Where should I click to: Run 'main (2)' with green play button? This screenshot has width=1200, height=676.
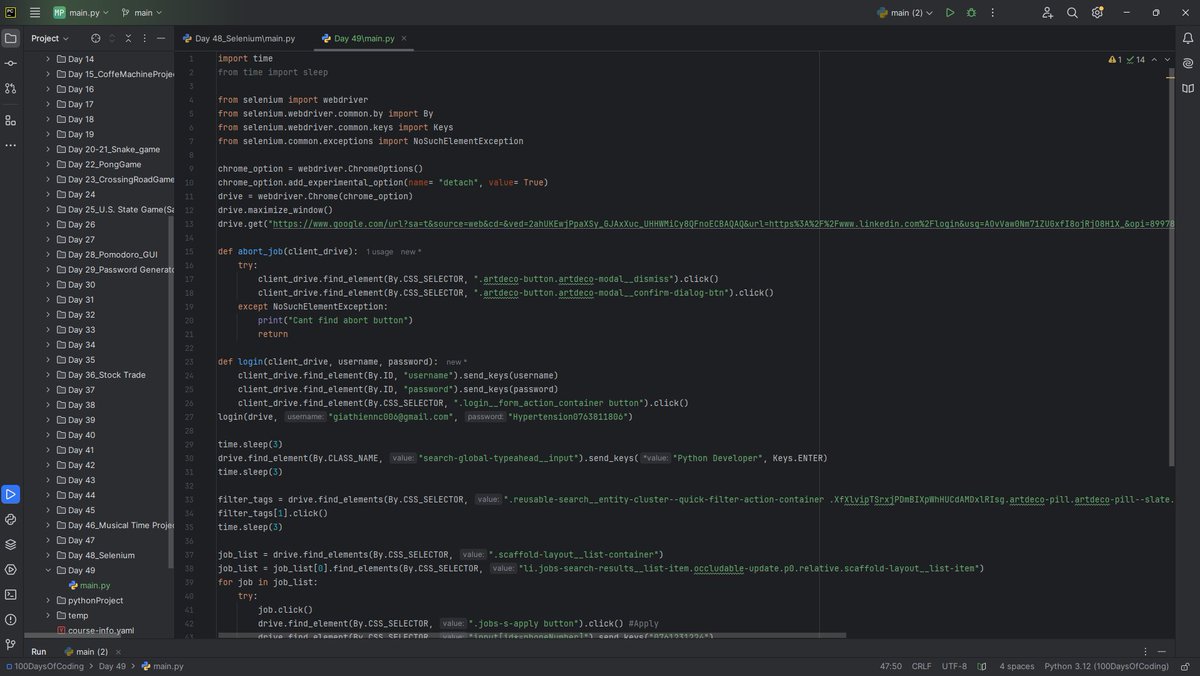[x=950, y=13]
